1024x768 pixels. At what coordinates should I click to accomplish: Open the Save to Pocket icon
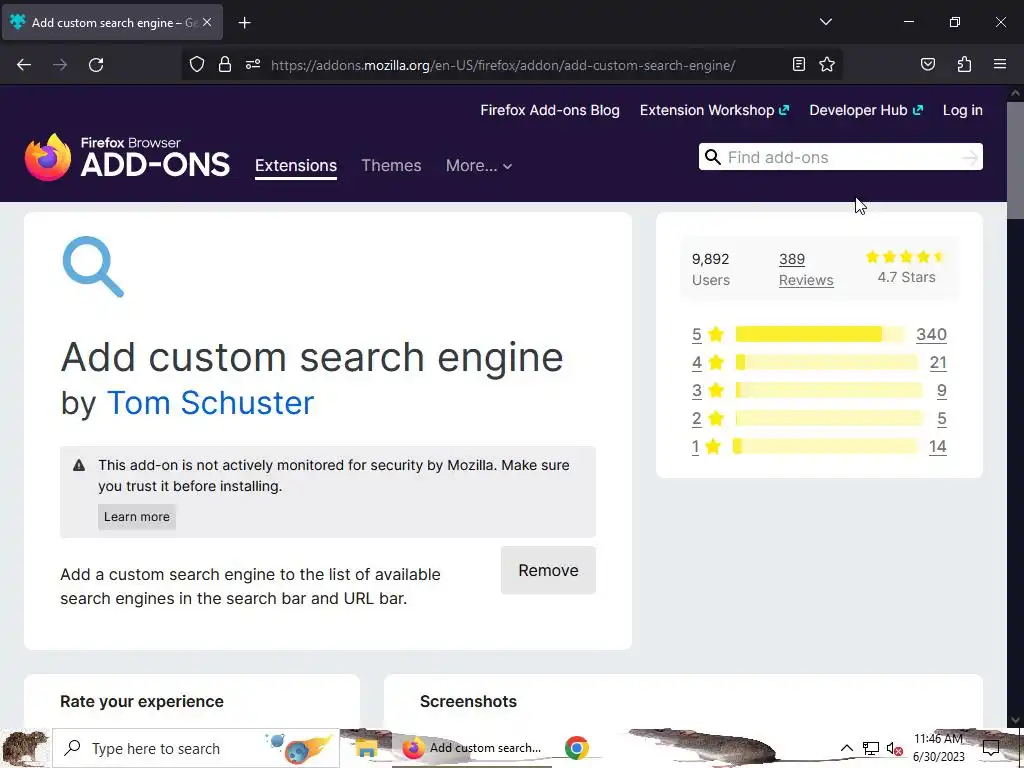tap(927, 64)
